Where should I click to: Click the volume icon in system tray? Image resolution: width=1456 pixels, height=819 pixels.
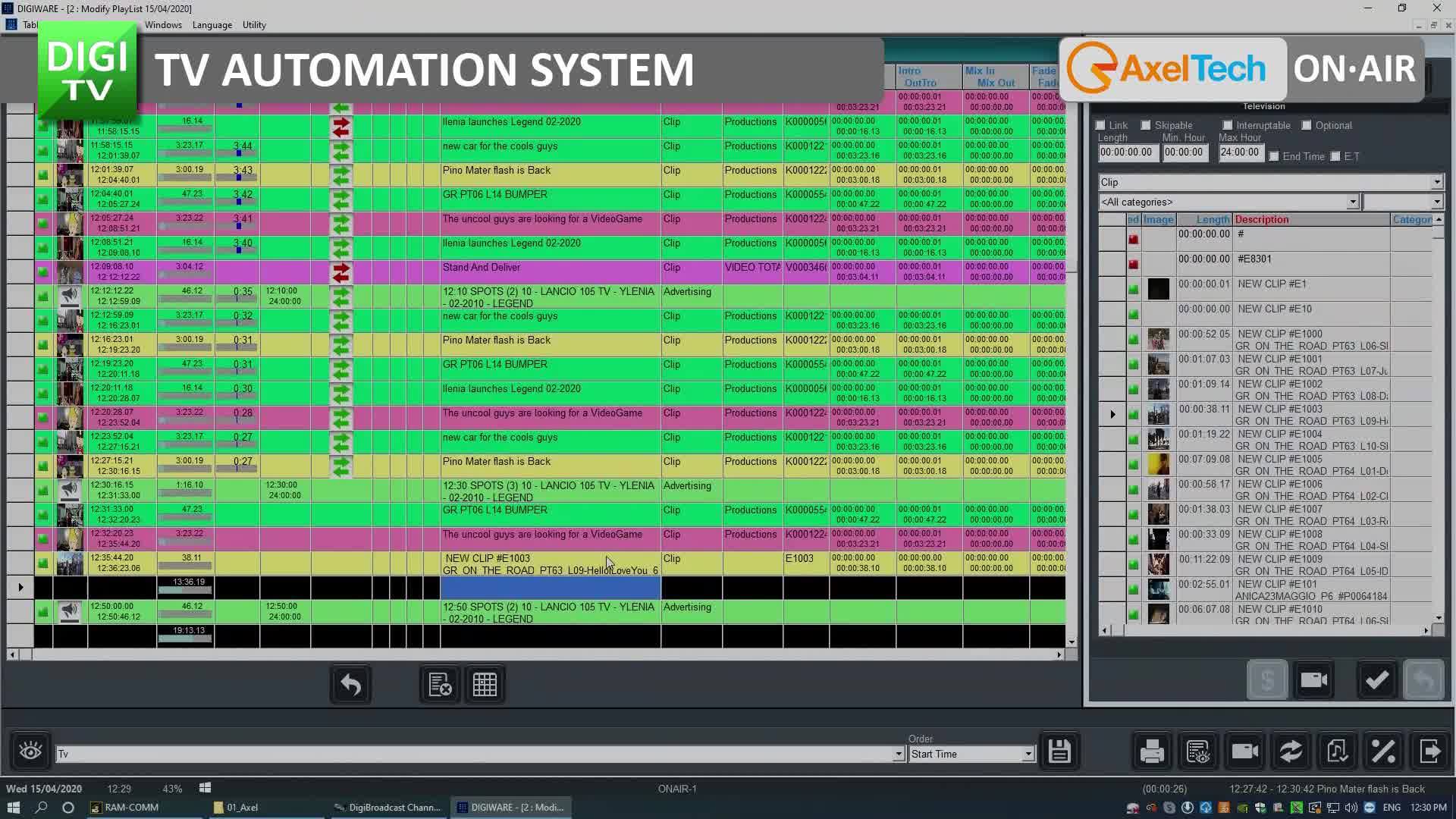(x=1352, y=808)
